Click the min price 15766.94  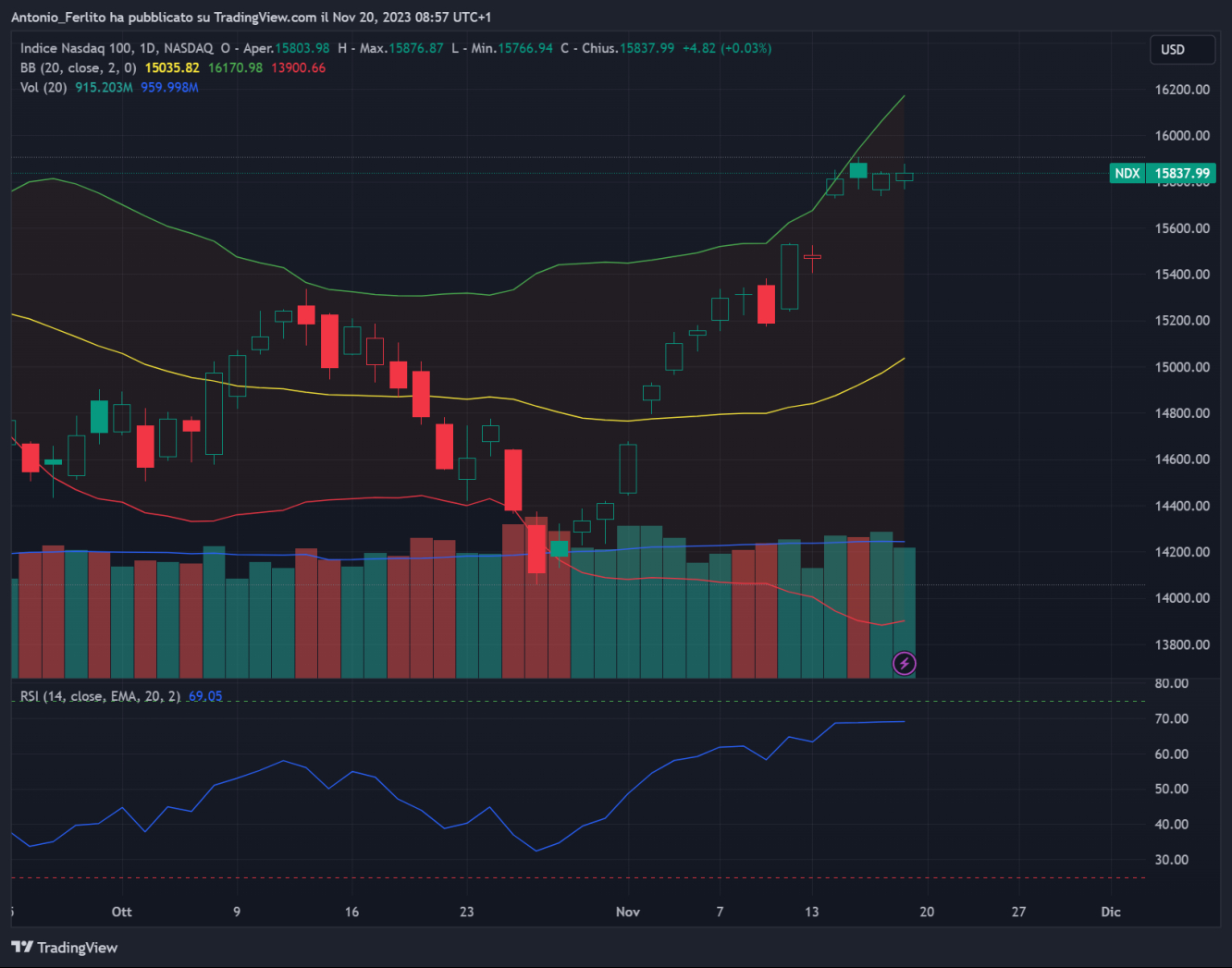525,48
